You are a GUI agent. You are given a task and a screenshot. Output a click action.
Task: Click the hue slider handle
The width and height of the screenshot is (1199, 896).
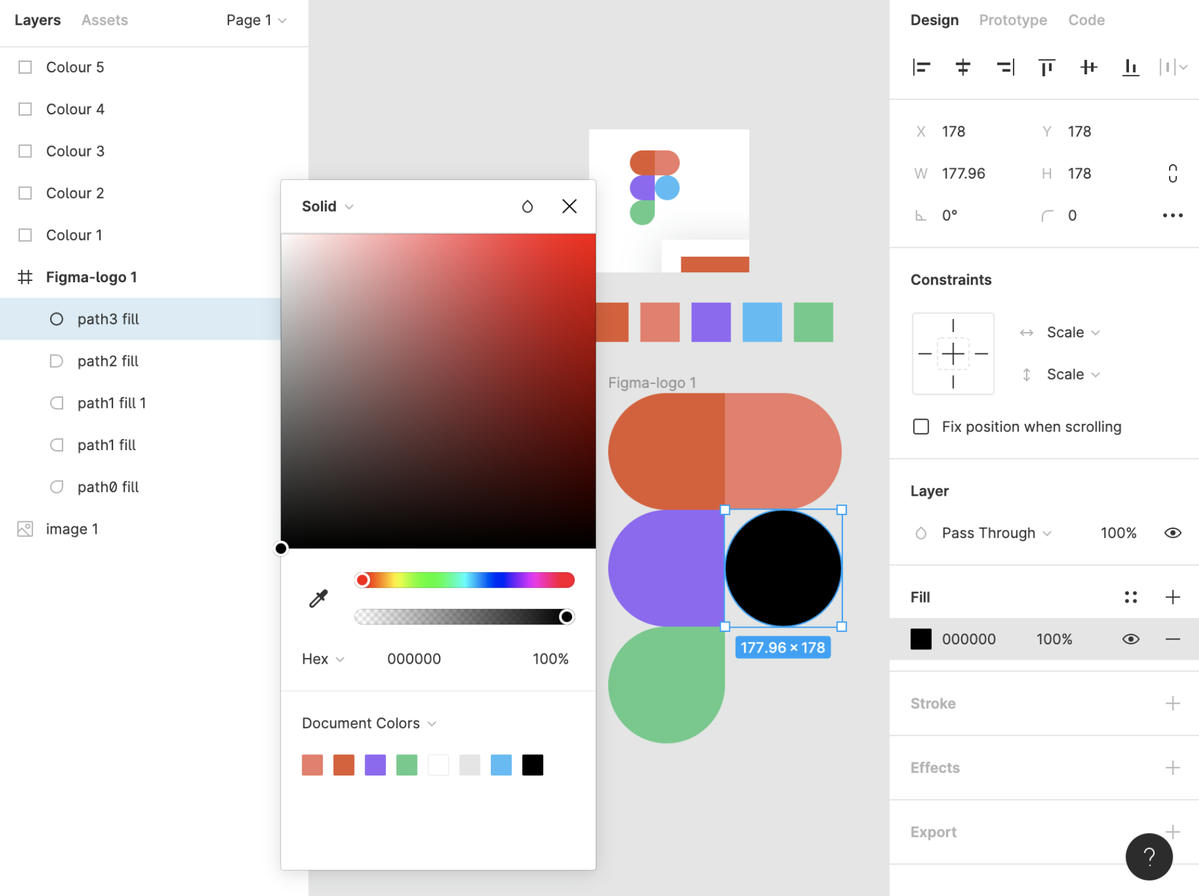pos(362,580)
